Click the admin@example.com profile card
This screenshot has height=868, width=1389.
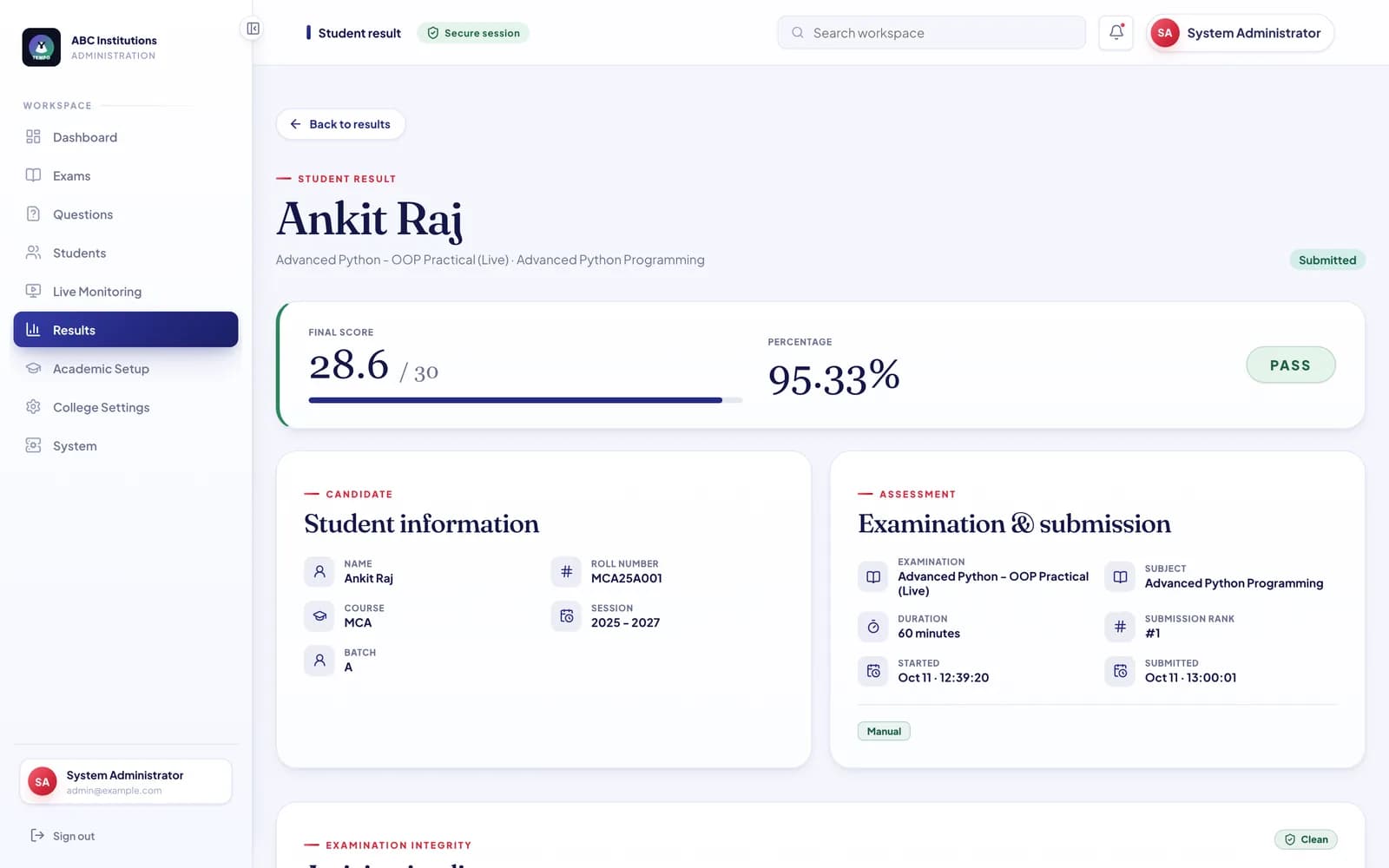(126, 781)
